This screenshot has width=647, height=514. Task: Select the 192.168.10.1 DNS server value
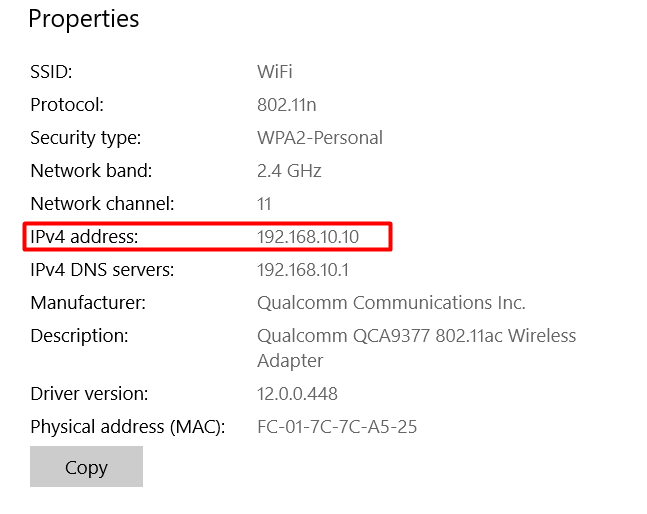(303, 269)
